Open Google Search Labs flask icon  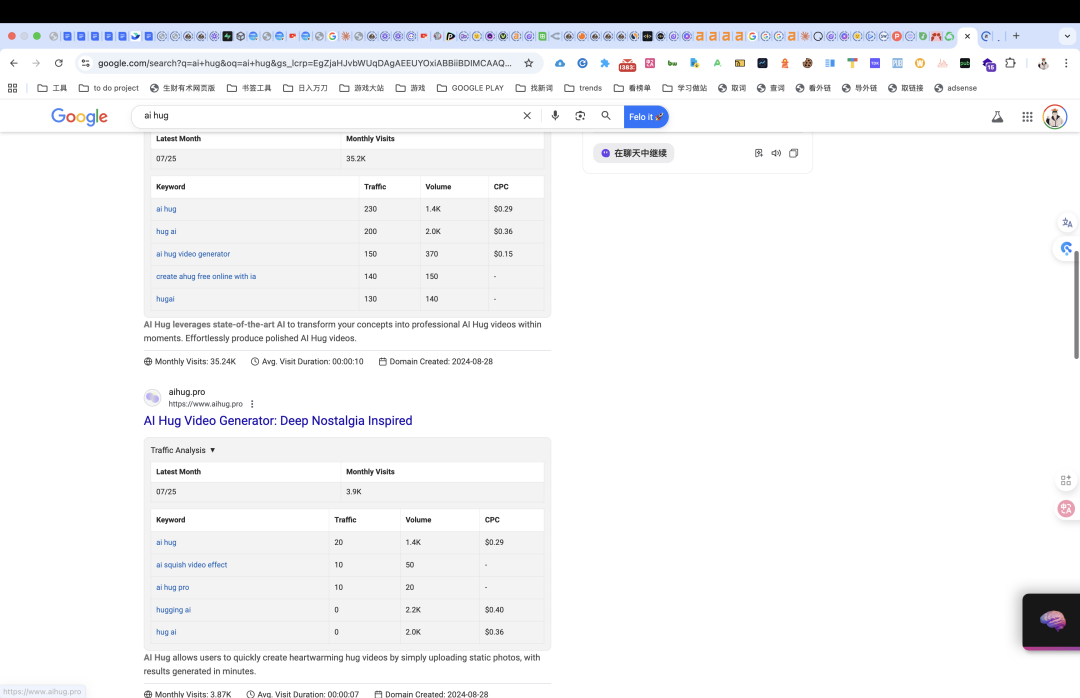click(x=997, y=116)
